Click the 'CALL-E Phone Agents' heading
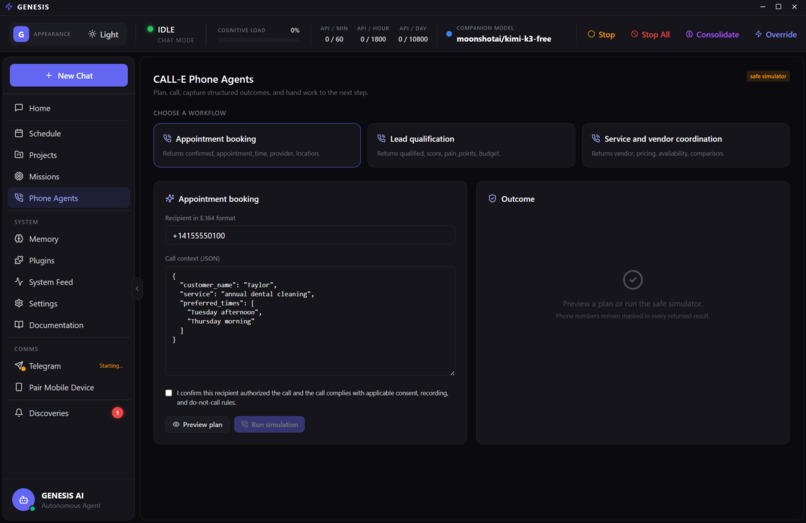The width and height of the screenshot is (806, 523). click(x=203, y=79)
